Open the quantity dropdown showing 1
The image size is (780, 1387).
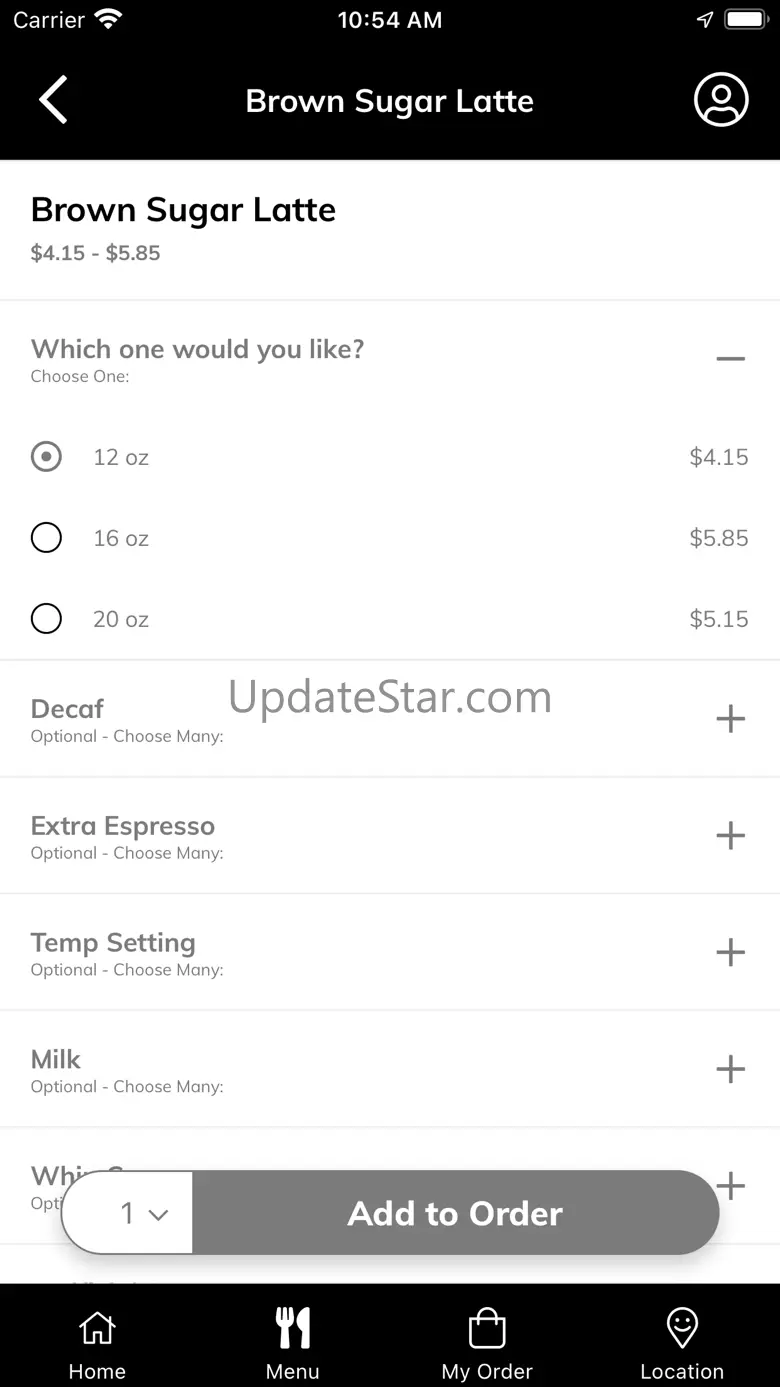(x=128, y=1213)
